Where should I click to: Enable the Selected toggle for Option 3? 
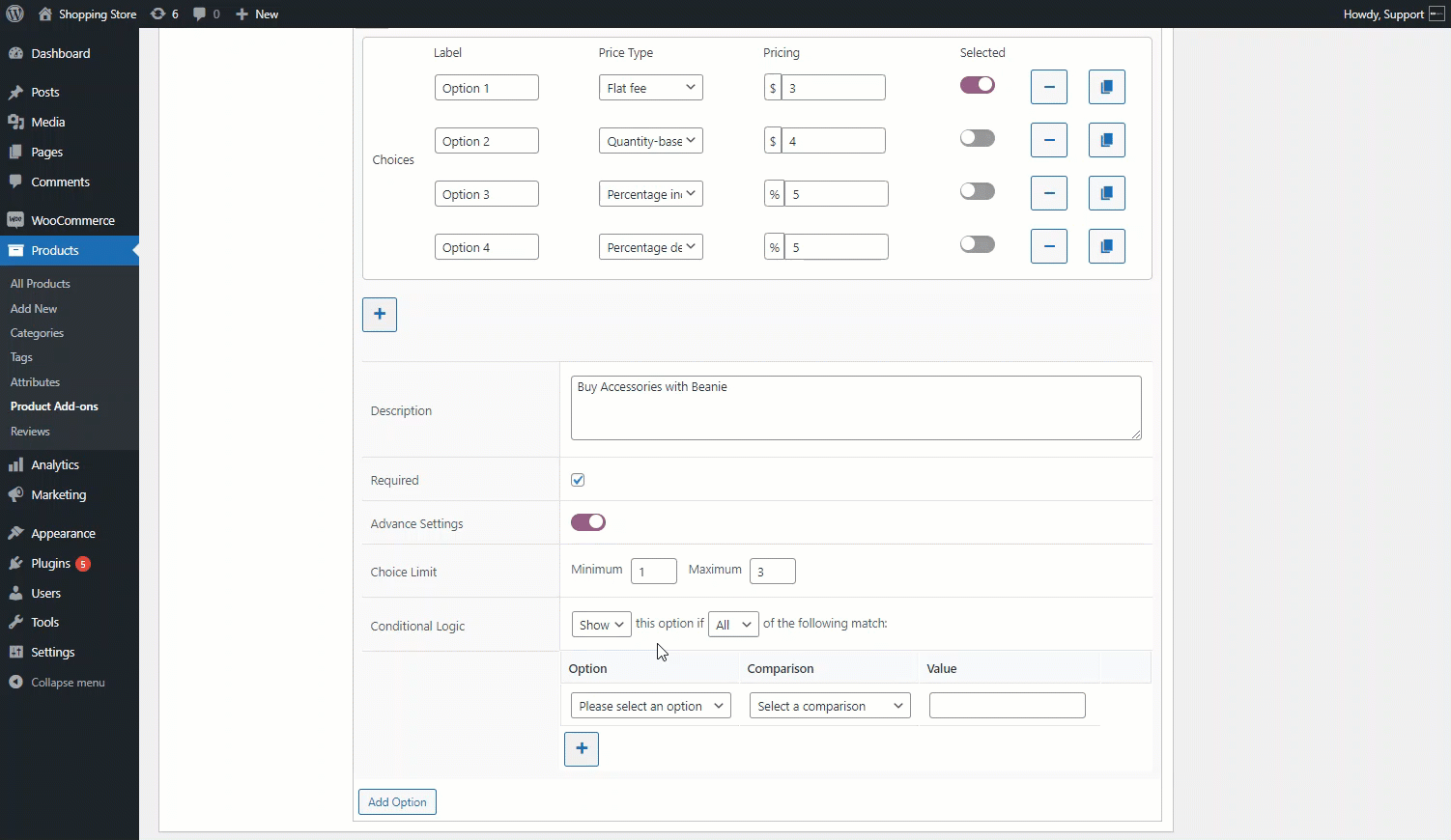point(978,191)
